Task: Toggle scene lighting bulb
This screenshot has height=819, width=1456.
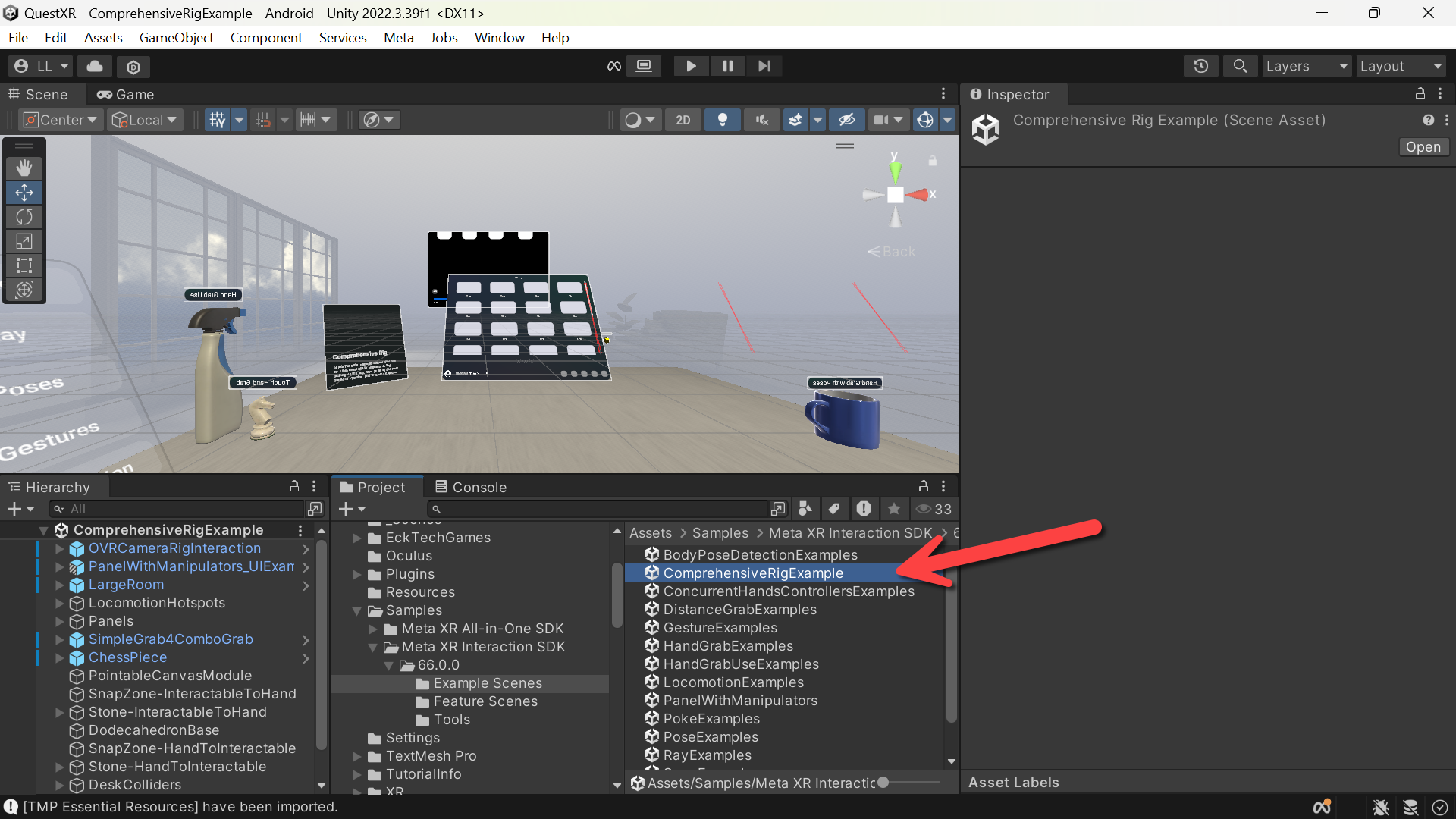Action: click(x=723, y=120)
